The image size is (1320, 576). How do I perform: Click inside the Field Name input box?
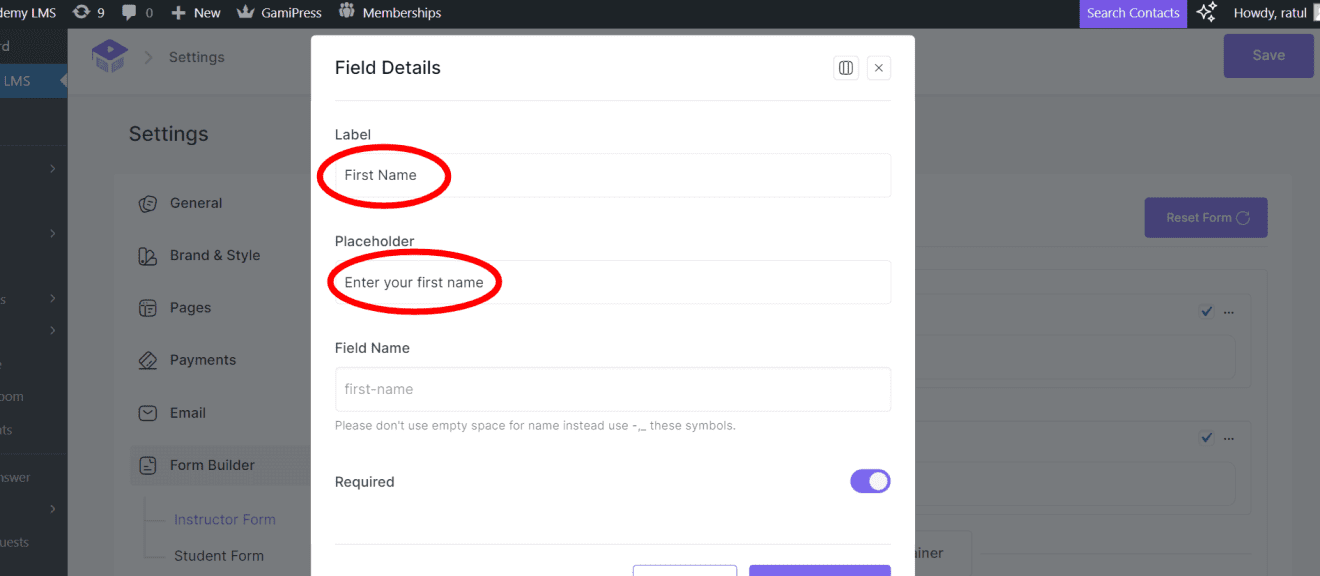[x=613, y=389]
